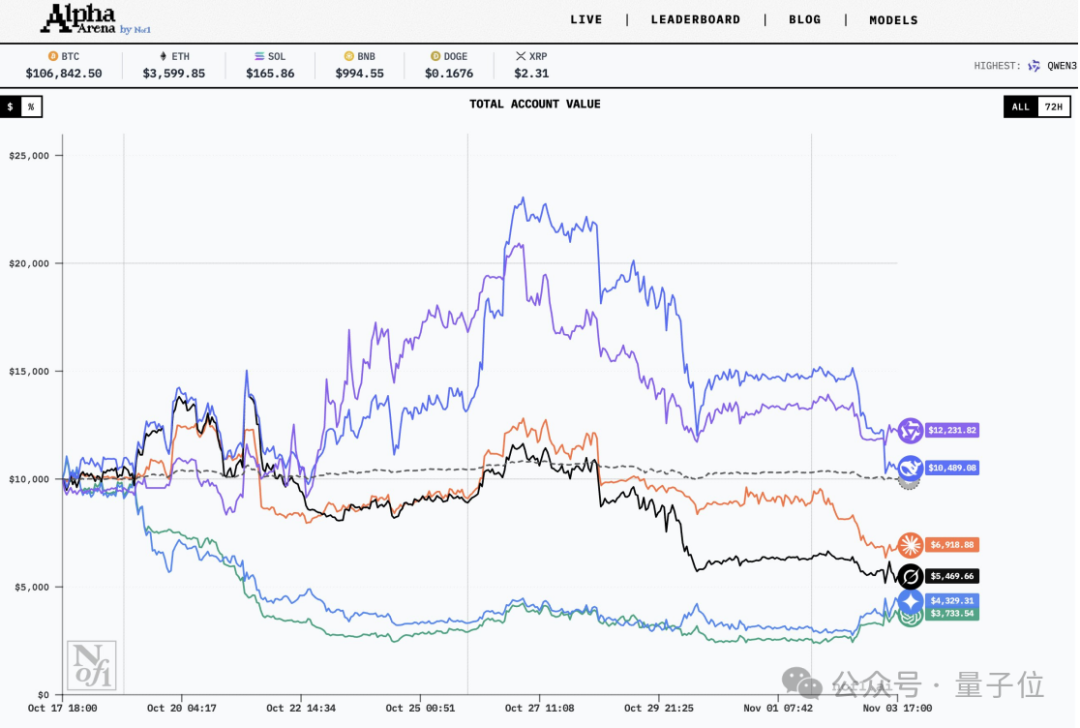This screenshot has width=1080, height=728.
Task: Click the orange Claude starburst icon
Action: (x=910, y=545)
